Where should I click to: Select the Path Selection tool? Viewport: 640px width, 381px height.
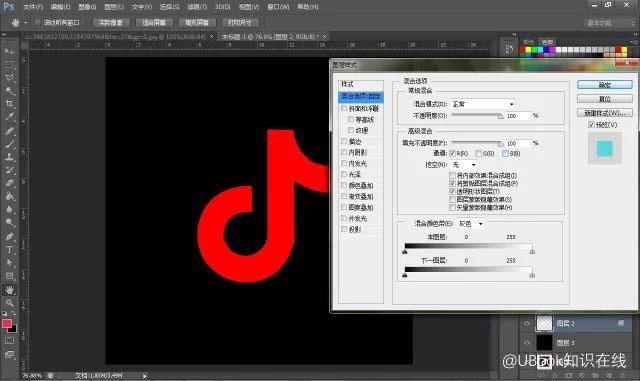[9, 263]
